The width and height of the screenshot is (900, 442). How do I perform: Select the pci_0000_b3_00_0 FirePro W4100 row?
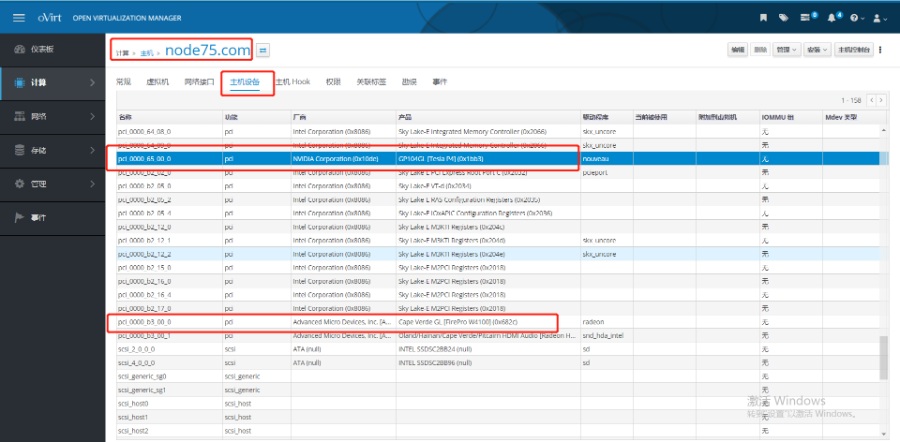click(497, 322)
